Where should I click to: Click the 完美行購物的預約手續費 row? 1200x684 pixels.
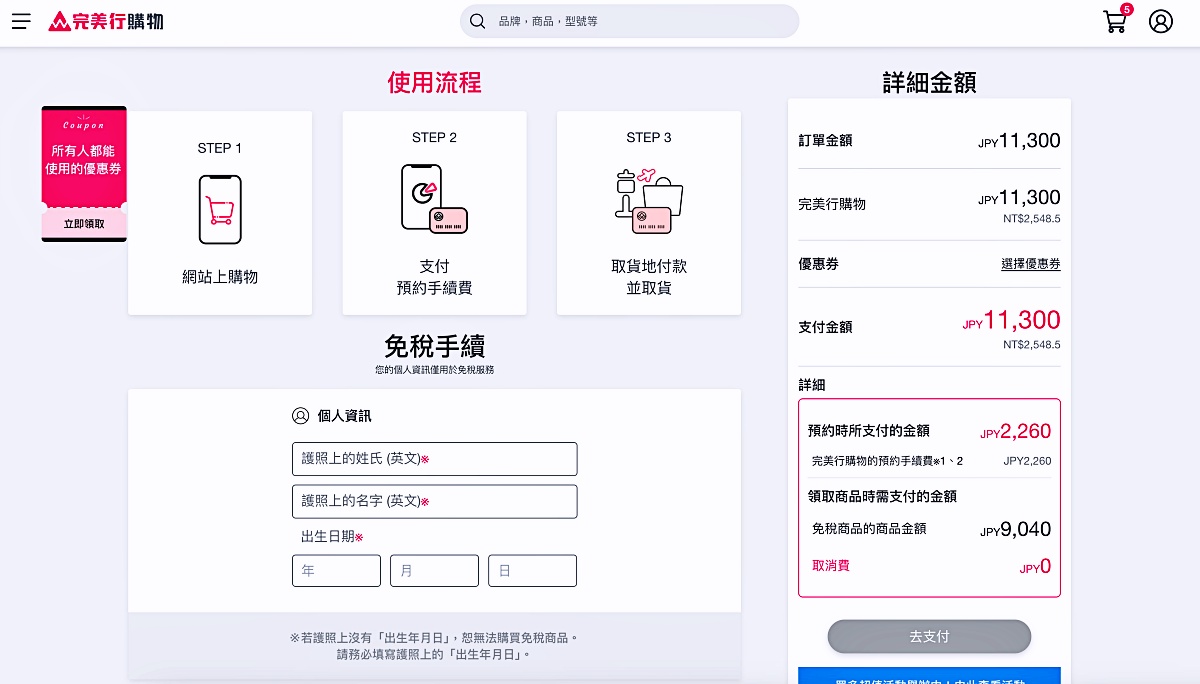point(931,461)
